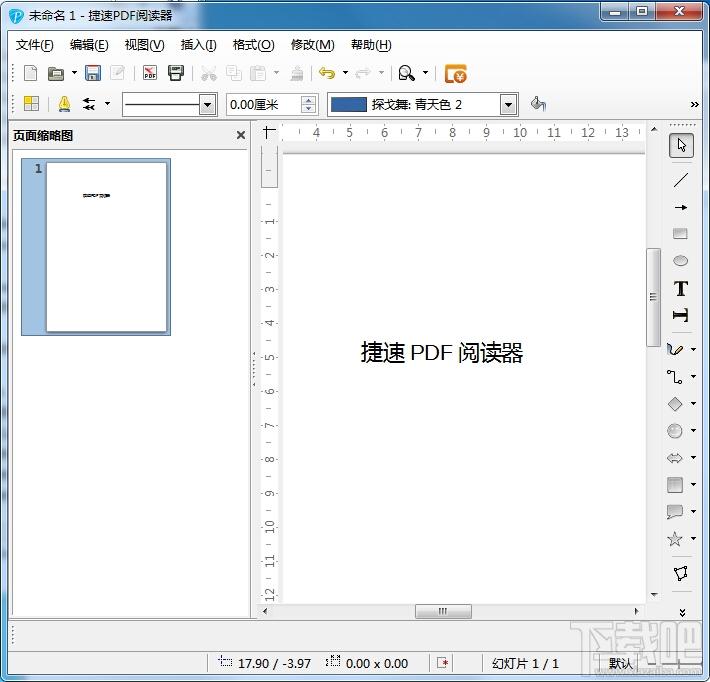Click the vertical scrollbar down arrow
The width and height of the screenshot is (710, 682).
coord(654,595)
